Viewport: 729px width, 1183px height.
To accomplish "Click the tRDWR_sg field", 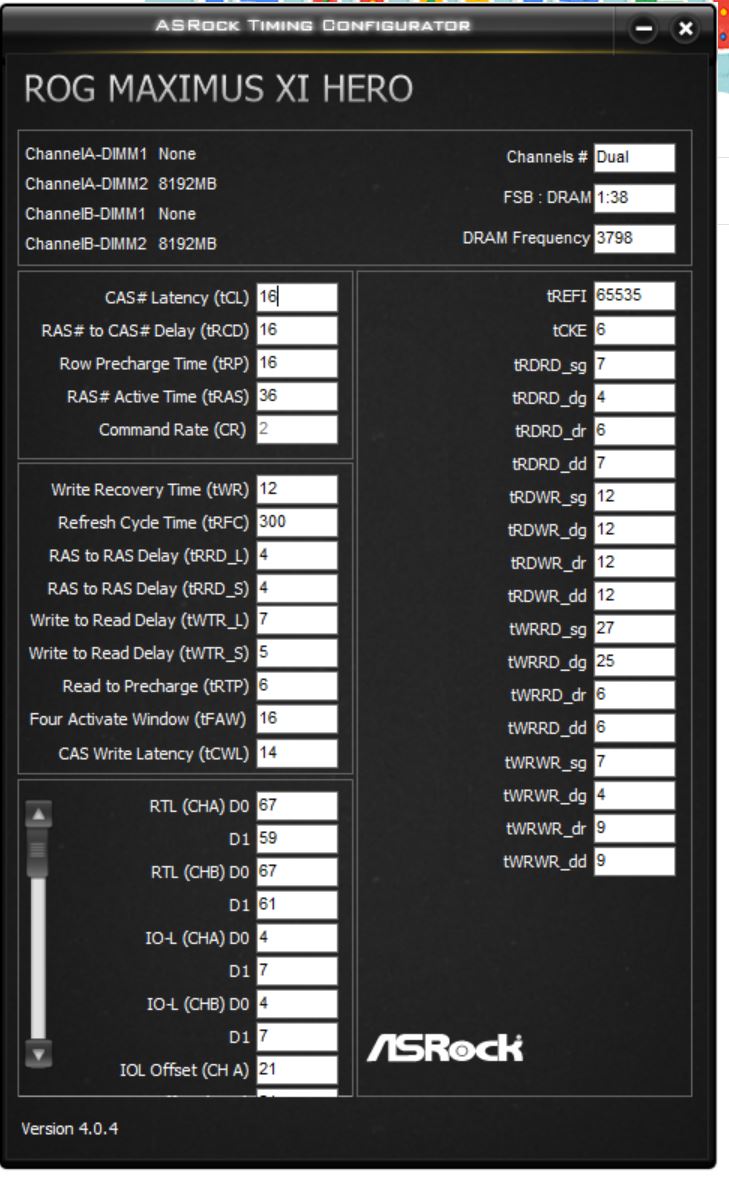I will [x=634, y=497].
